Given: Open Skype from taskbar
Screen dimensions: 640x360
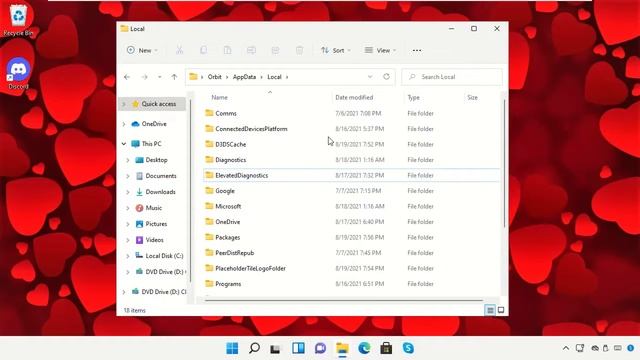Looking at the screenshot, I should (x=408, y=348).
